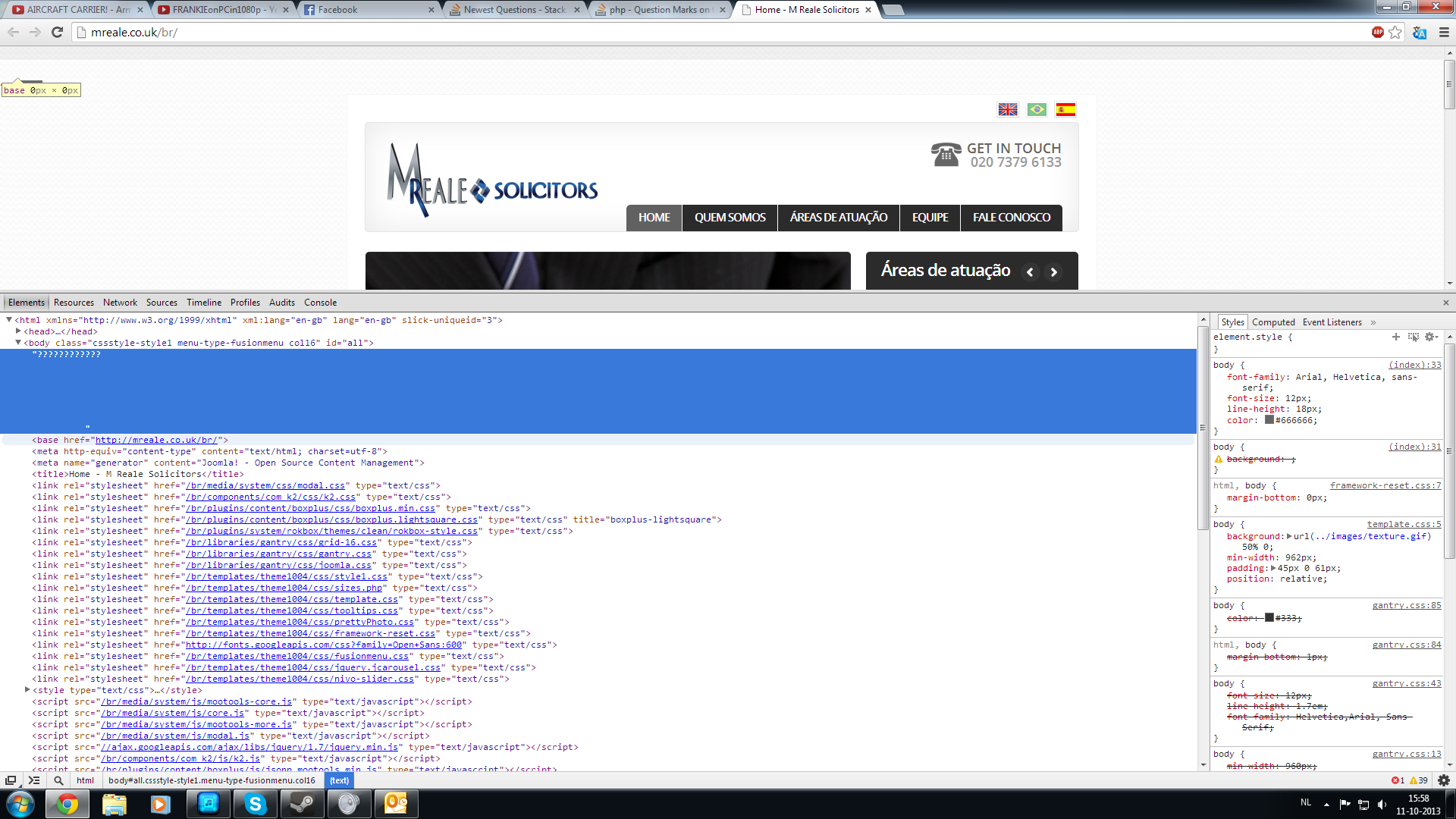Bookmark the page with the star icon
The image size is (1456, 819).
pos(1395,32)
